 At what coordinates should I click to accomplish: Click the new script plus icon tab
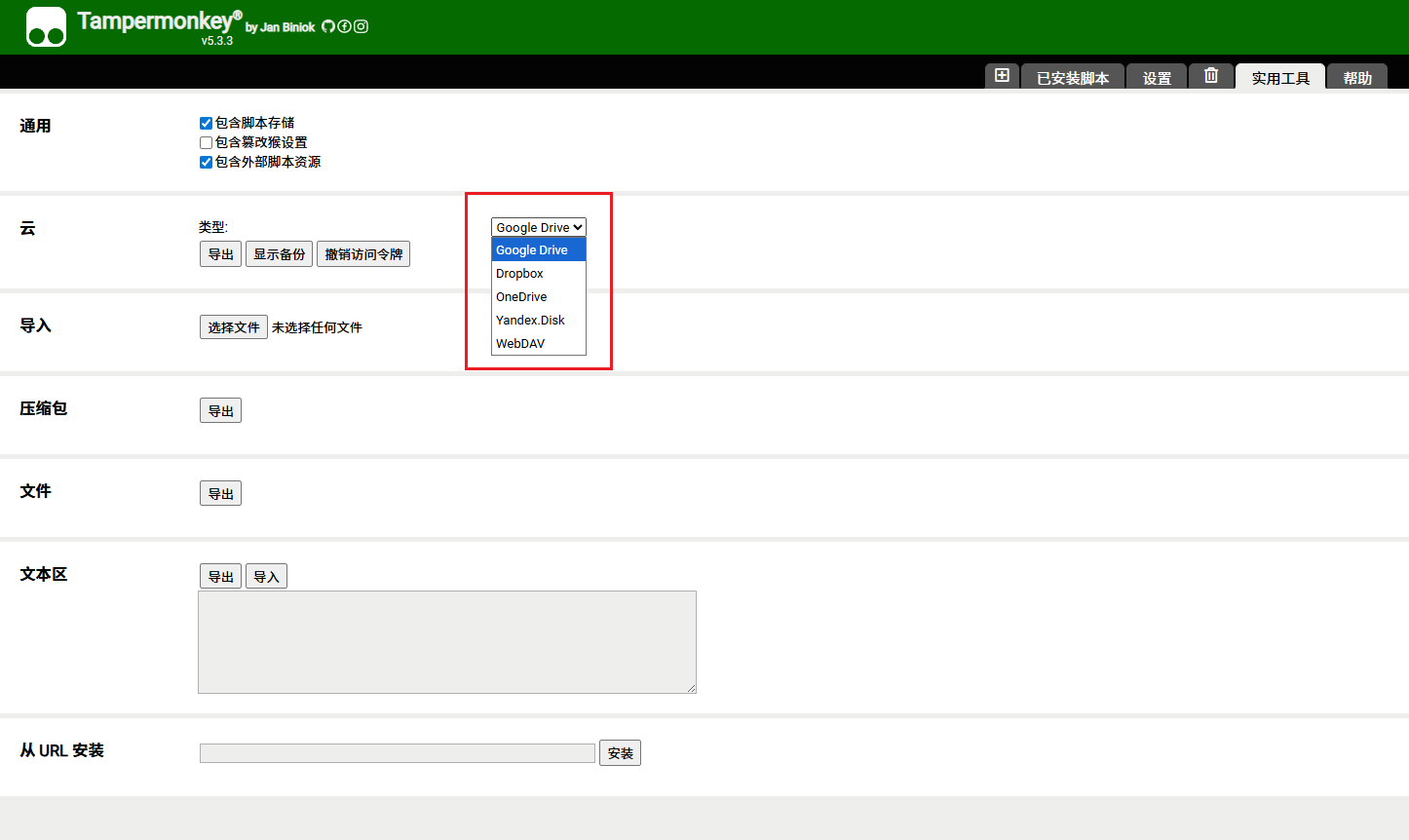pos(1002,76)
